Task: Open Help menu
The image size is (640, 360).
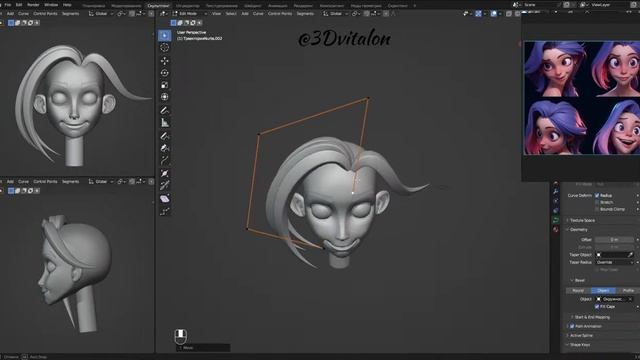Action: click(67, 5)
